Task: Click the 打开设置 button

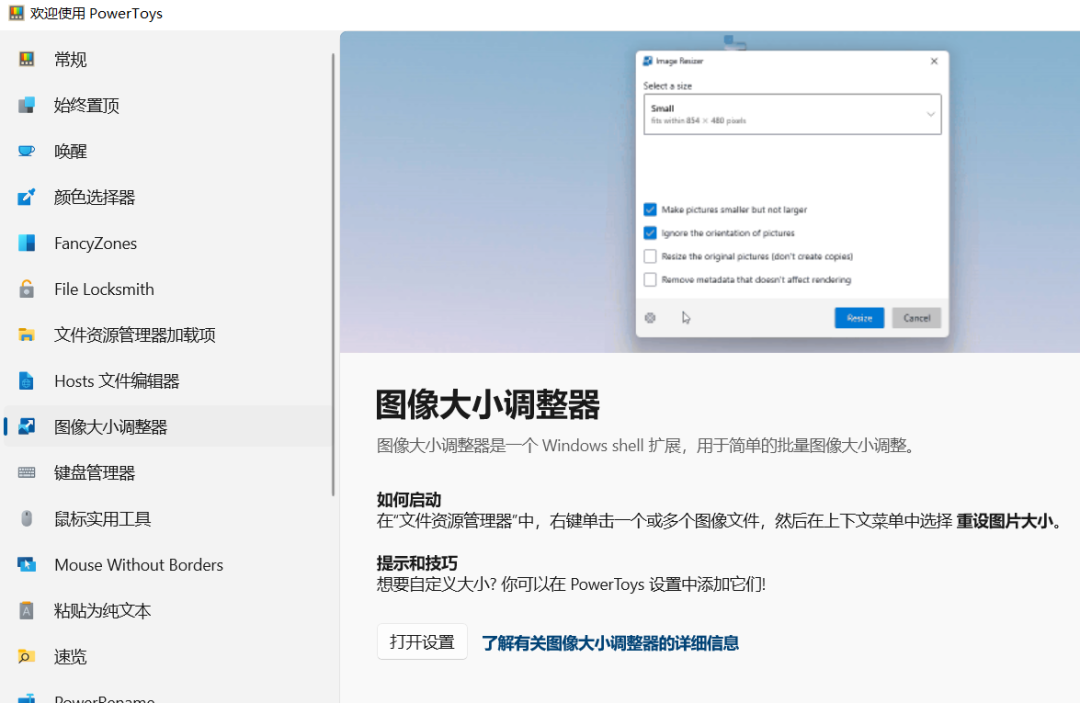Action: (422, 642)
